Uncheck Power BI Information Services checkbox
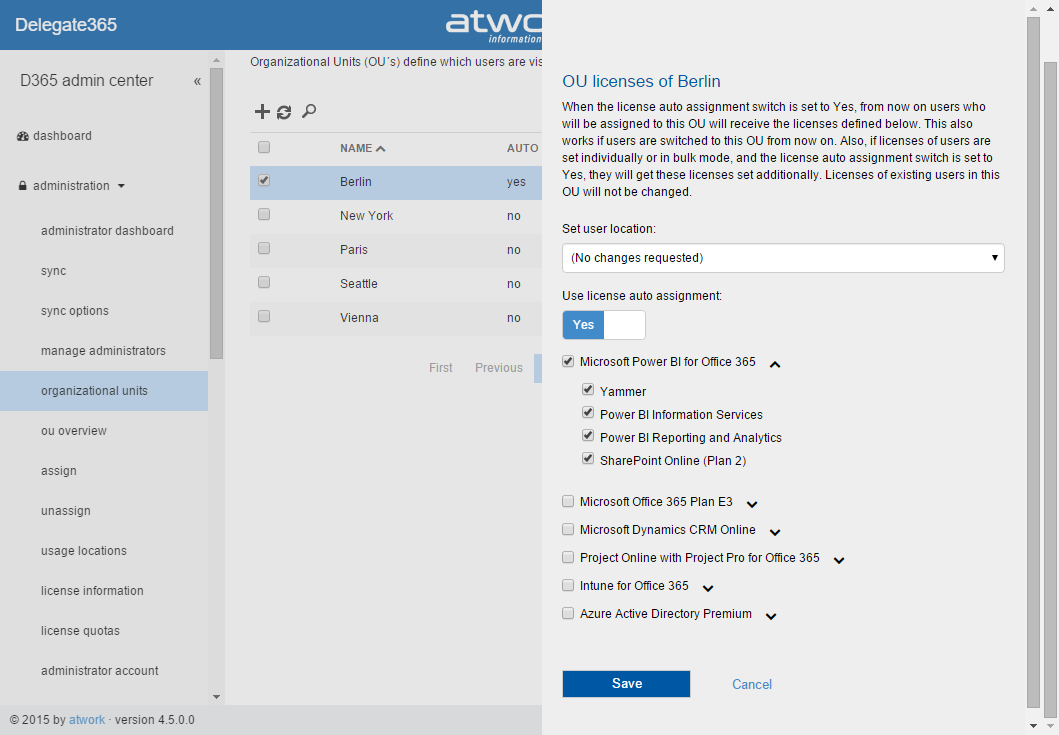1059x735 pixels. tap(588, 413)
